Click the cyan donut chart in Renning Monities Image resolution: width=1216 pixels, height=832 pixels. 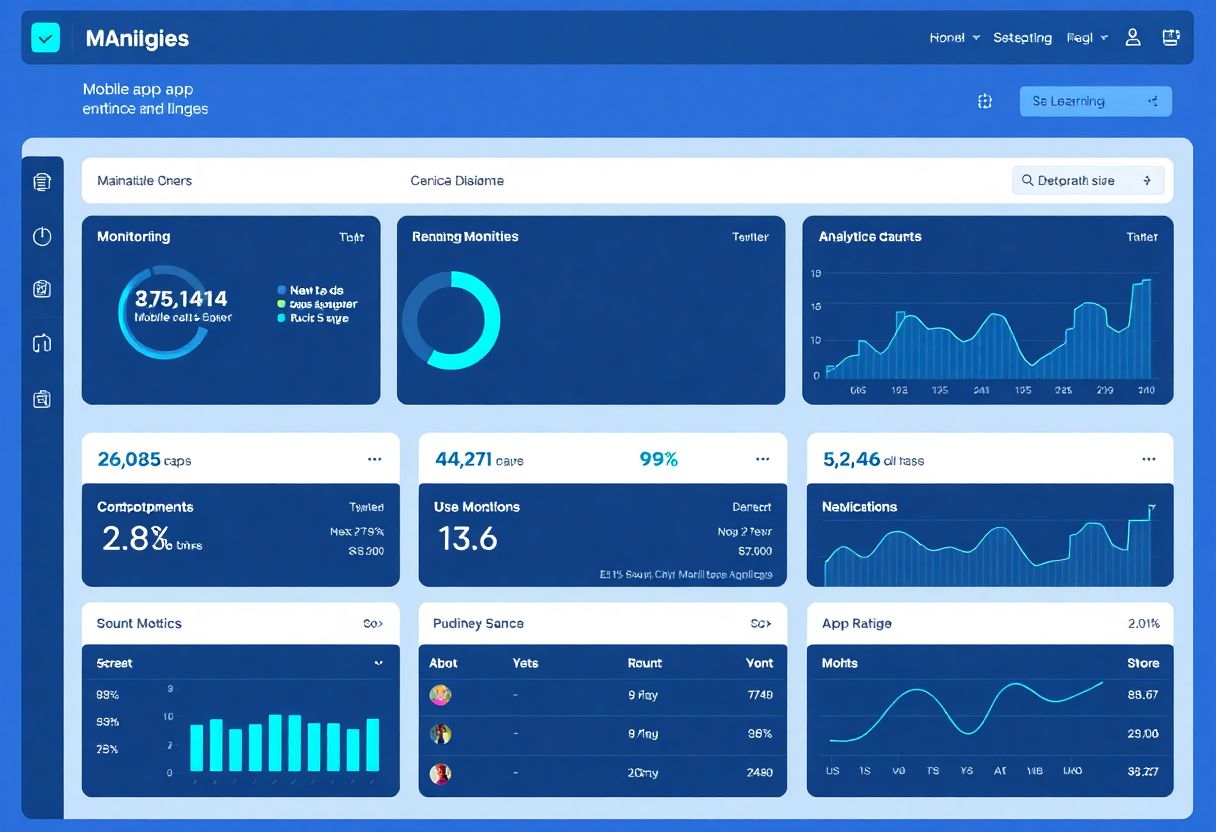pos(451,321)
